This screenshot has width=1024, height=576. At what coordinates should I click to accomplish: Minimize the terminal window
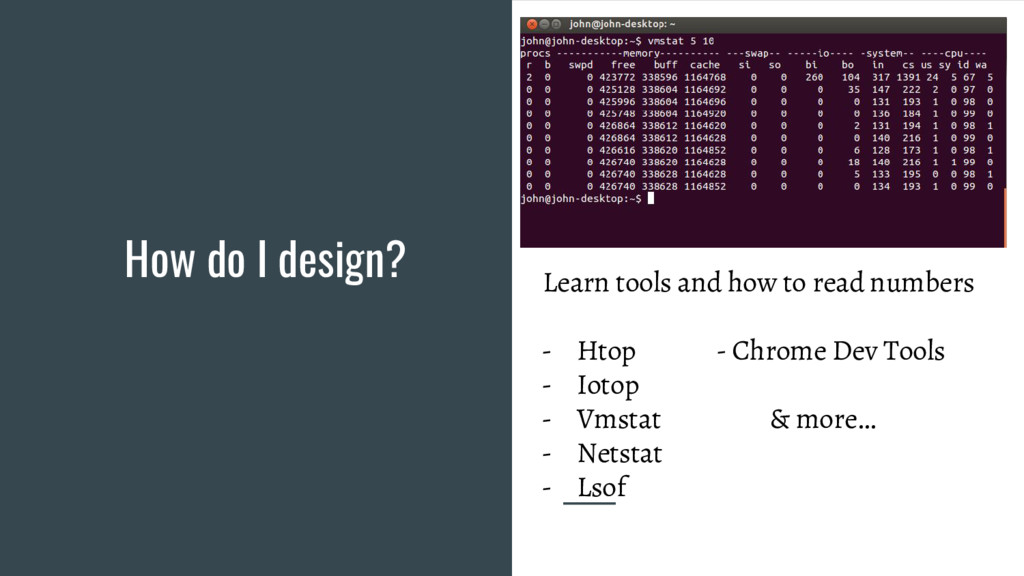pyautogui.click(x=544, y=24)
